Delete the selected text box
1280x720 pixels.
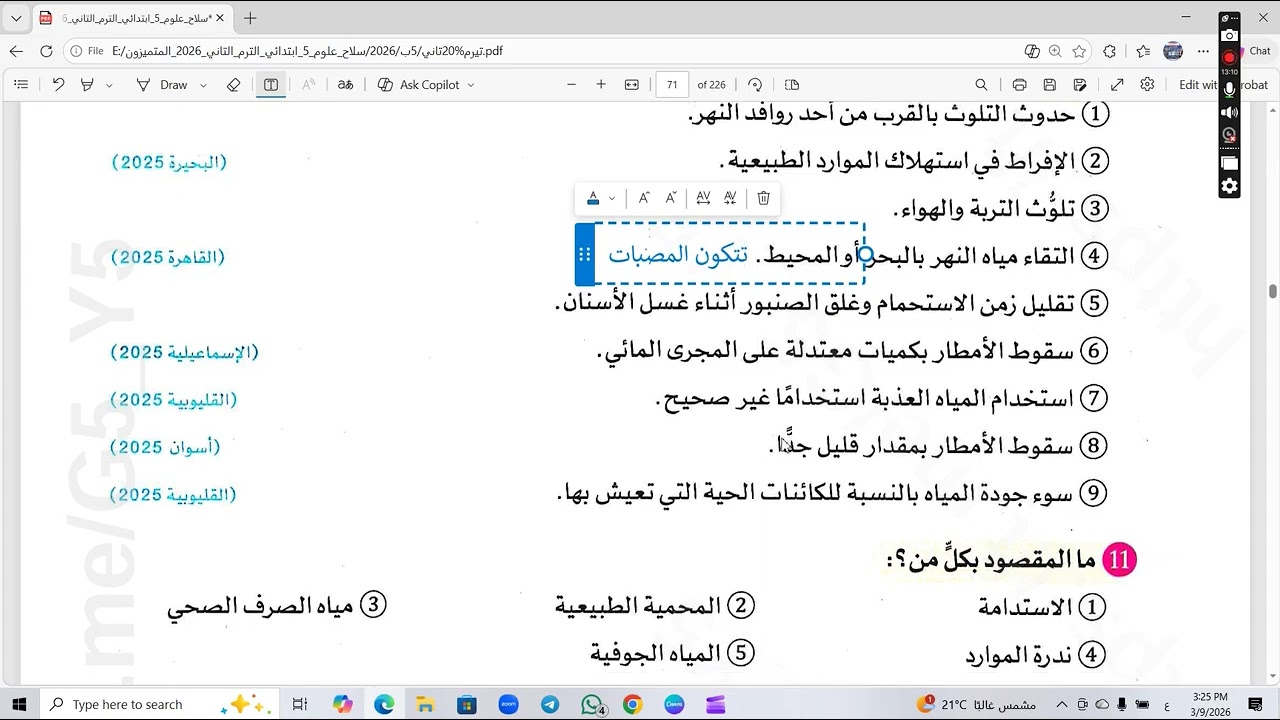coord(764,198)
